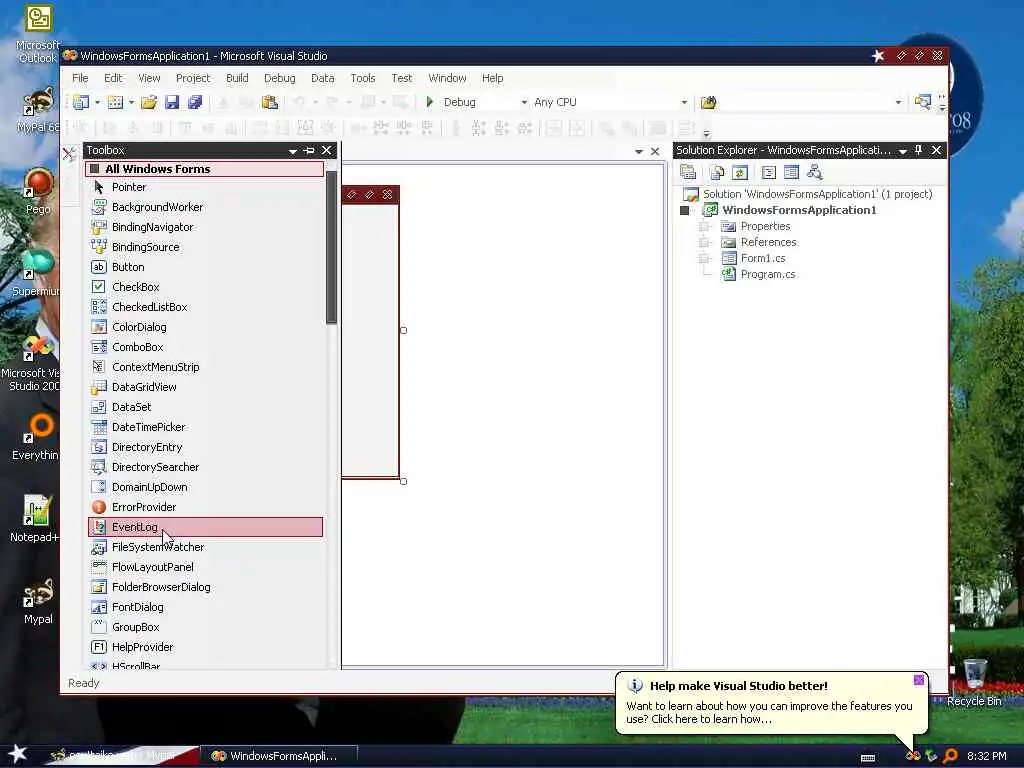Toggle the Solution Explorer auto-hide pin
The width and height of the screenshot is (1024, 768).
[919, 150]
